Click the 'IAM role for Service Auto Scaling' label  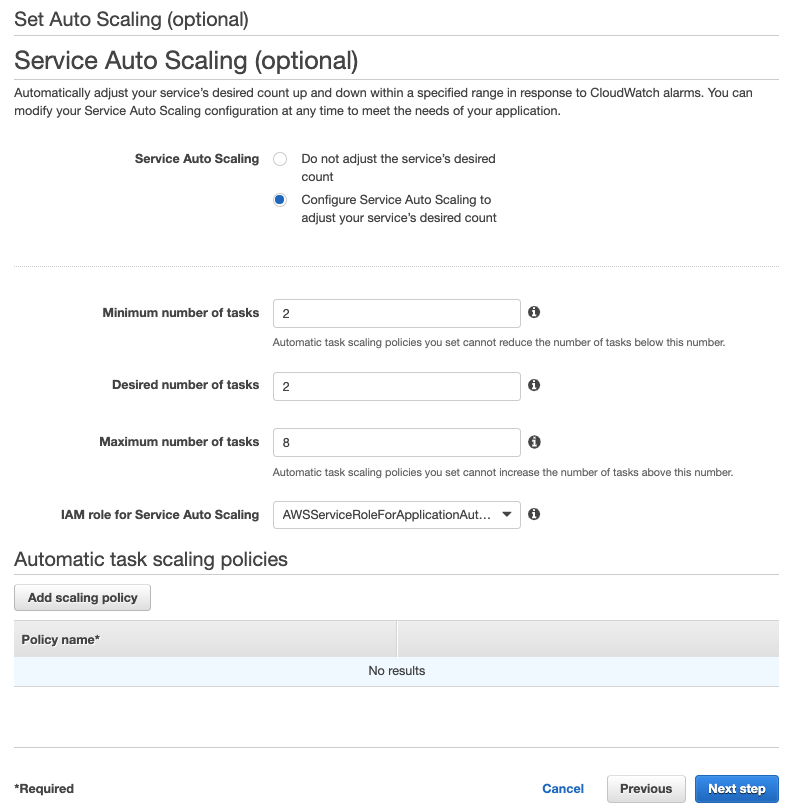(160, 515)
